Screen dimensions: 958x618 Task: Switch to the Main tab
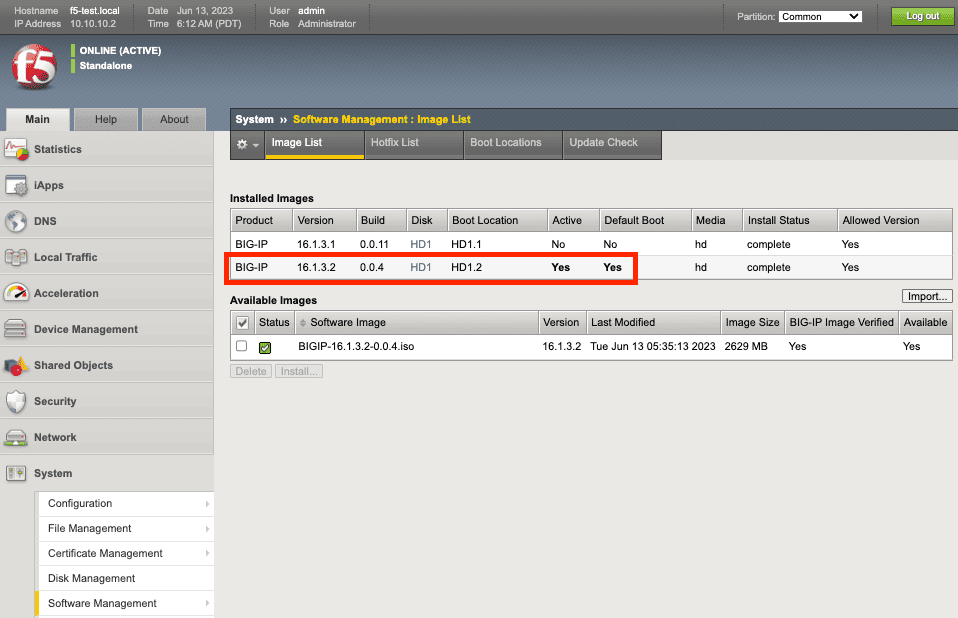pyautogui.click(x=37, y=119)
